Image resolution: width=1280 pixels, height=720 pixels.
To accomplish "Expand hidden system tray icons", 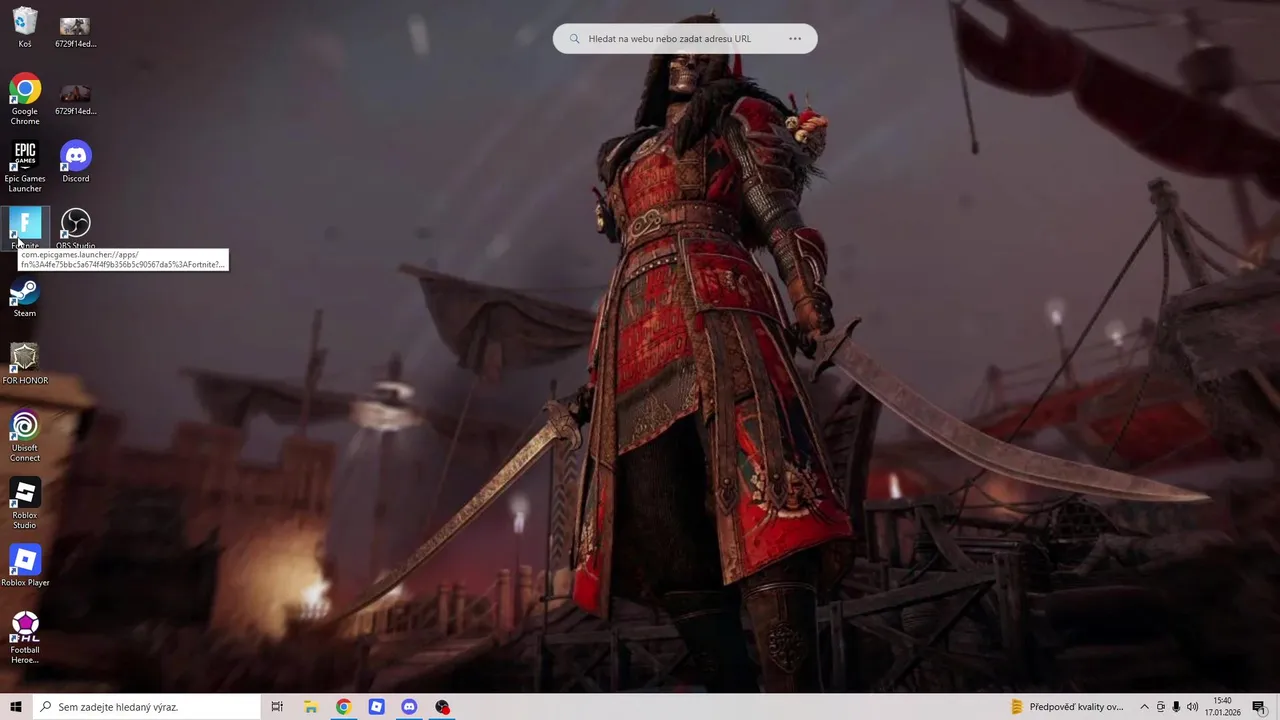I will pos(1145,707).
